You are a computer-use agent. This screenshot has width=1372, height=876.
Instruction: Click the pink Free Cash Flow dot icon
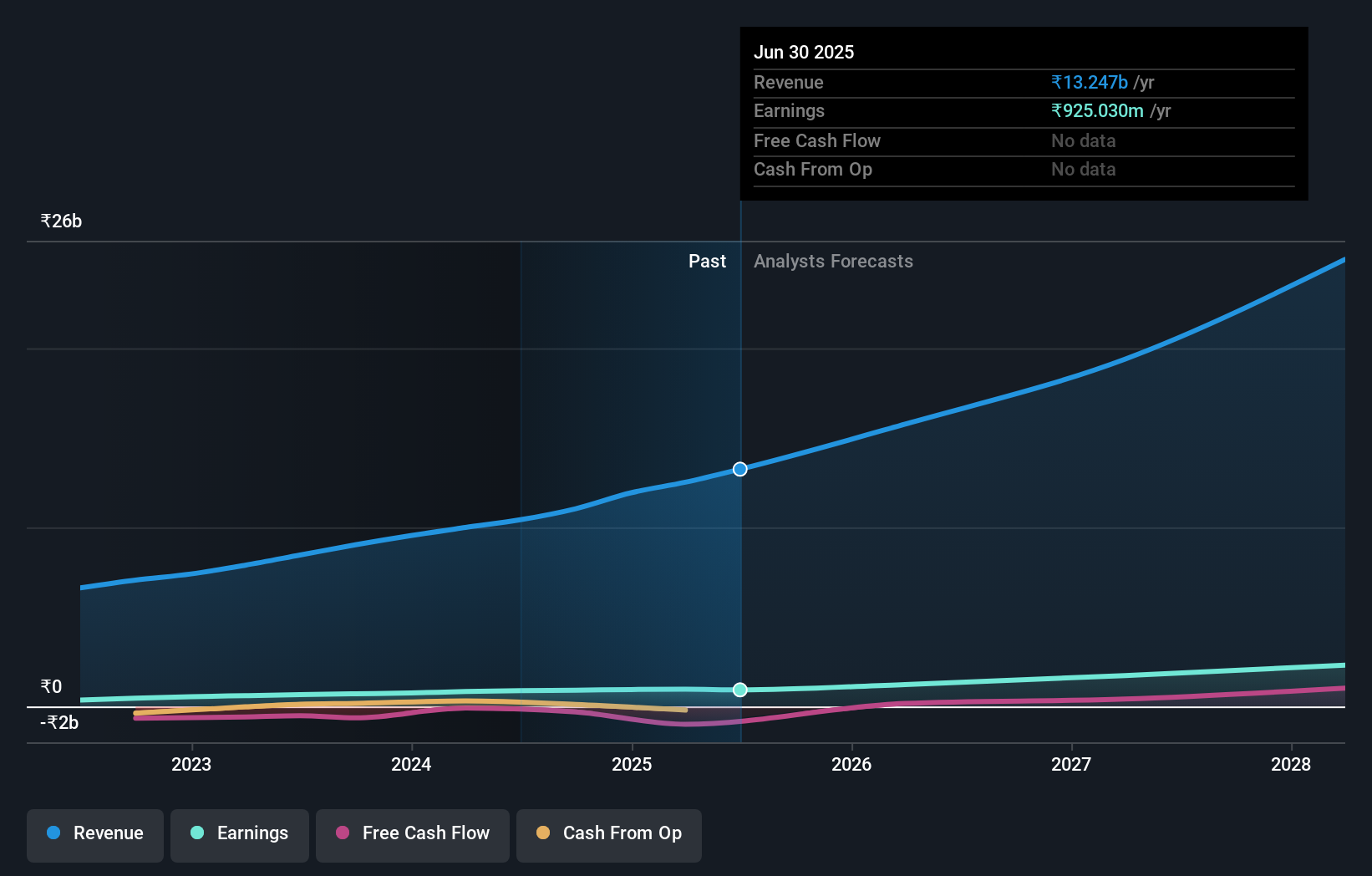(x=342, y=833)
